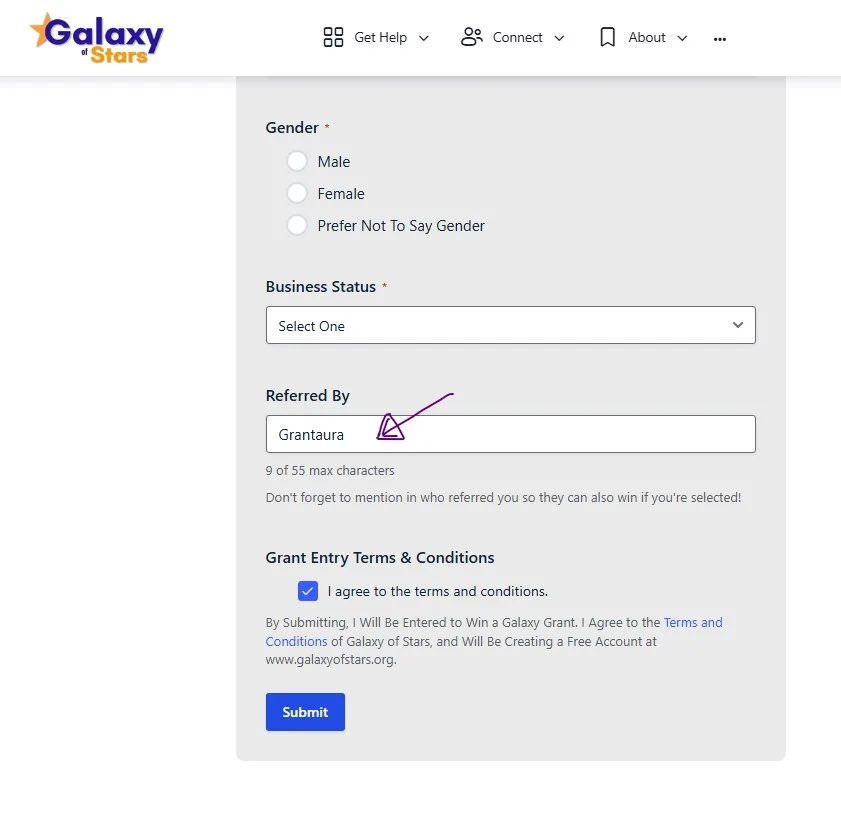This screenshot has height=813, width=841.
Task: Open the About menu
Action: pos(647,37)
